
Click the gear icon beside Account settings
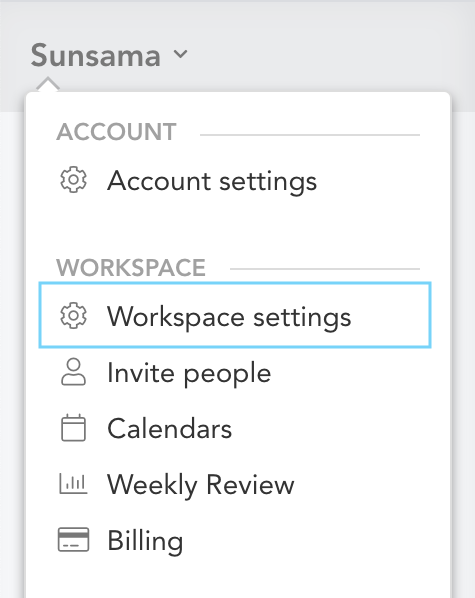pyautogui.click(x=73, y=180)
